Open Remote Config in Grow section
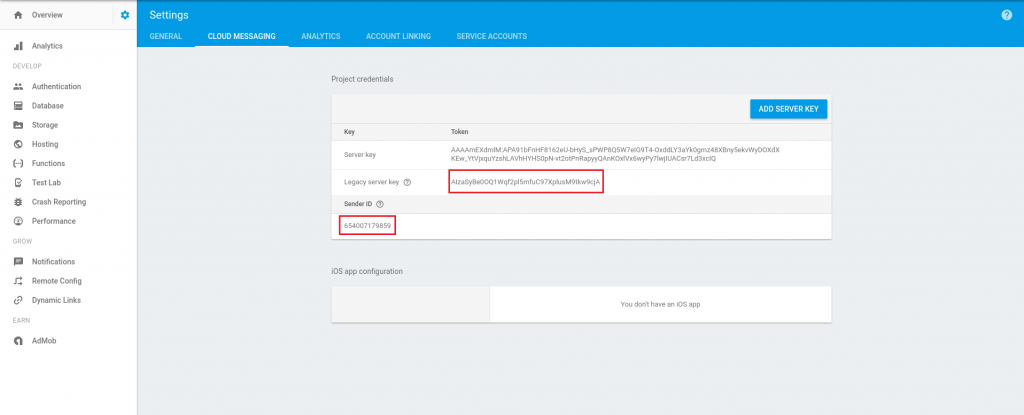 coord(56,281)
